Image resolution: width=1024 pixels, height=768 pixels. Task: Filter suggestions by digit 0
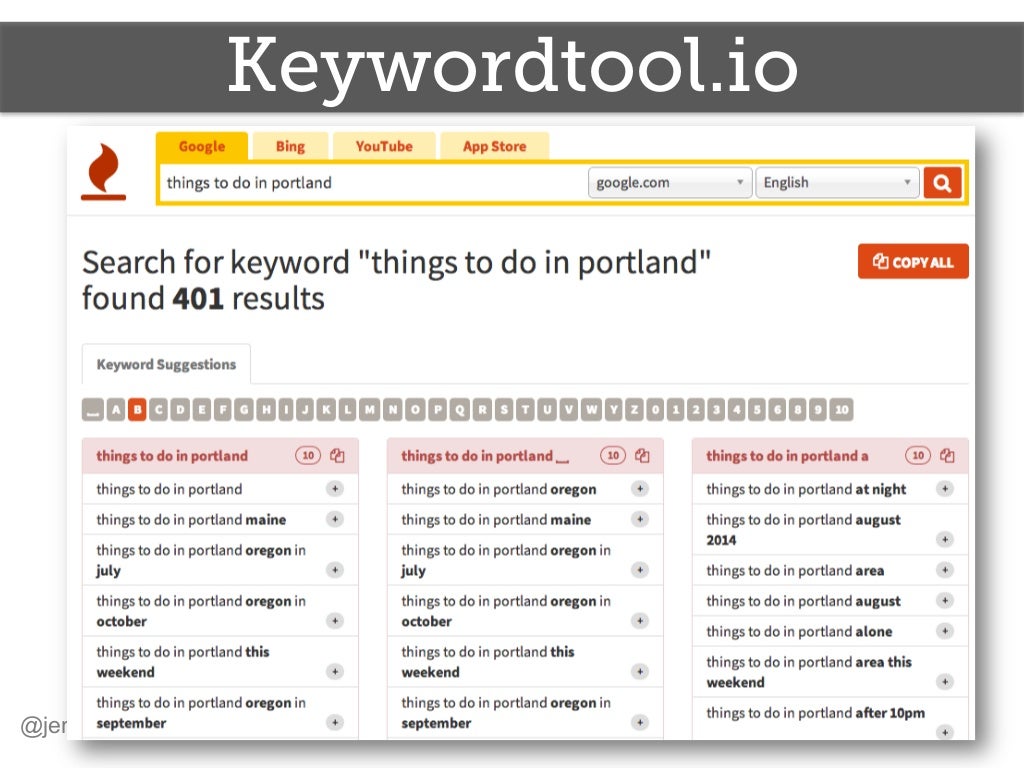pyautogui.click(x=655, y=409)
